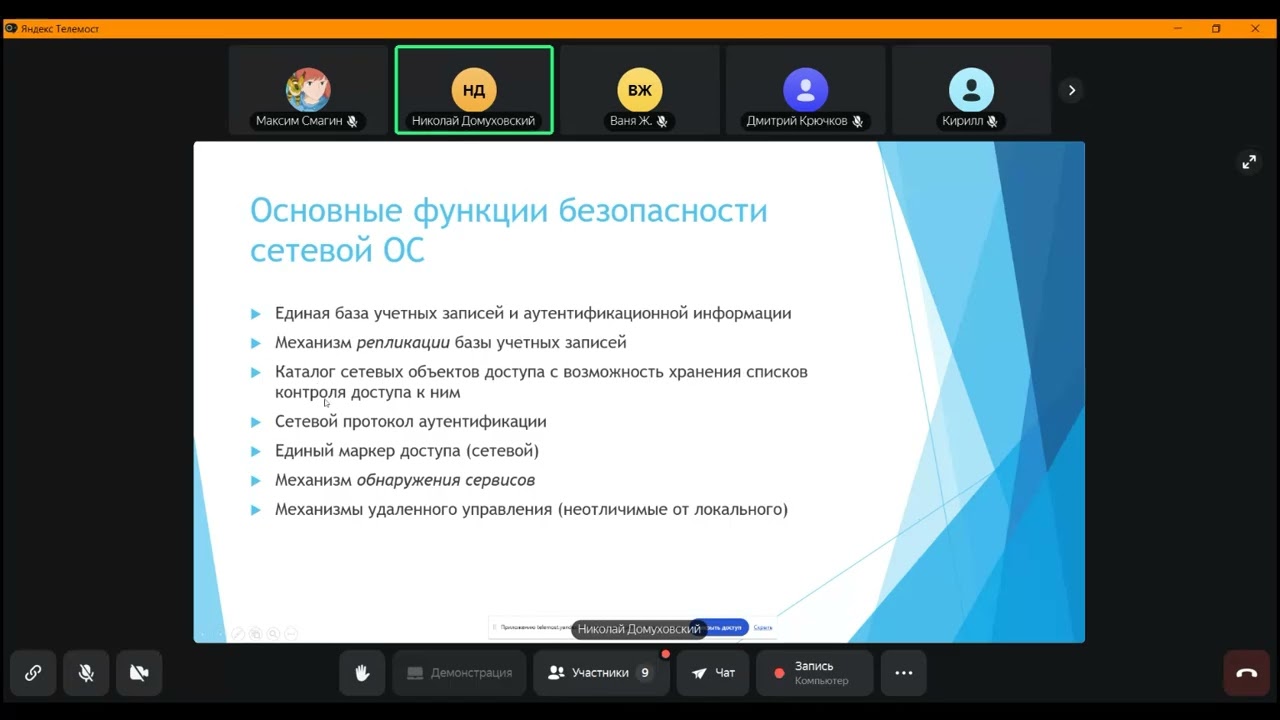Turn on the camera in the bottom toolbar
The width and height of the screenshot is (1280, 720).
tap(139, 673)
